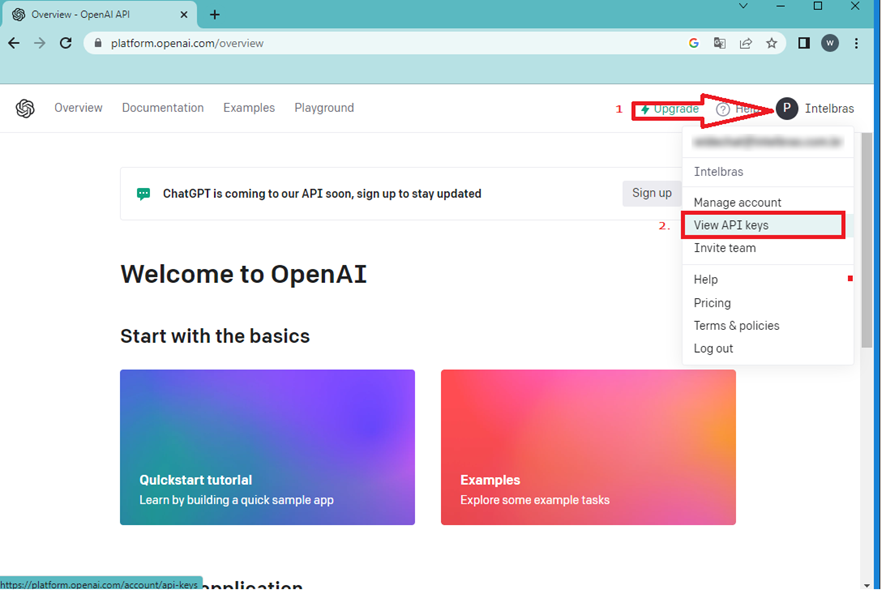
Task: Go back with the browser back arrow
Action: [14, 44]
